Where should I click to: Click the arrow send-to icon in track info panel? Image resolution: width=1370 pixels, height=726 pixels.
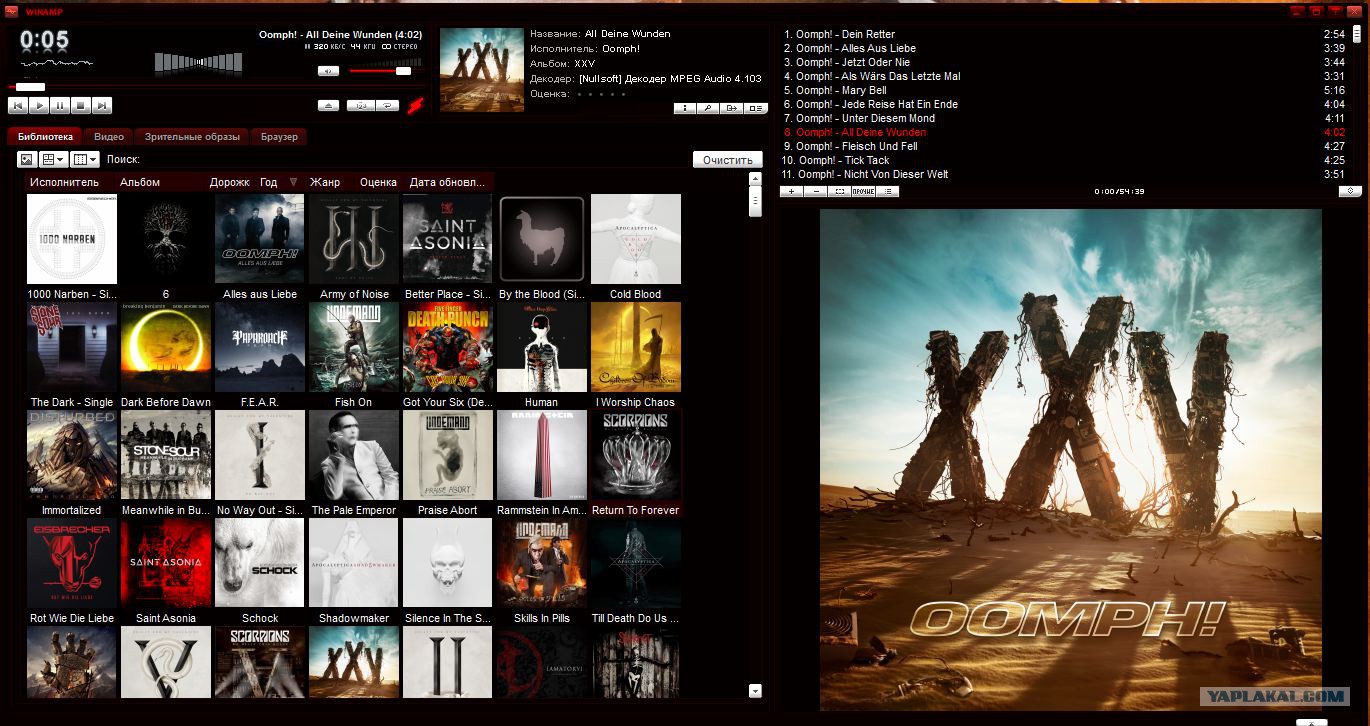click(x=732, y=108)
